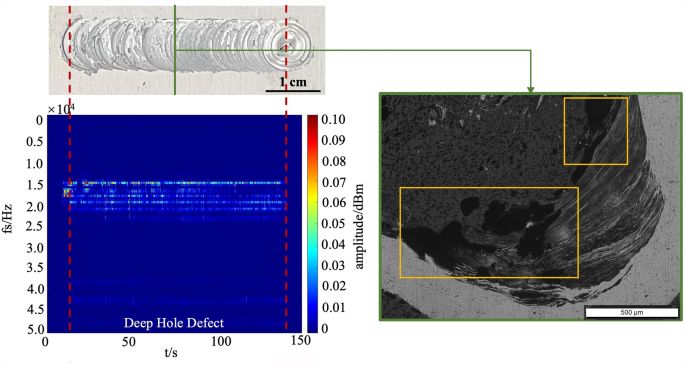Click the "Deep Hole Defect" label in spectrogram
The width and height of the screenshot is (685, 368).
pyautogui.click(x=174, y=323)
